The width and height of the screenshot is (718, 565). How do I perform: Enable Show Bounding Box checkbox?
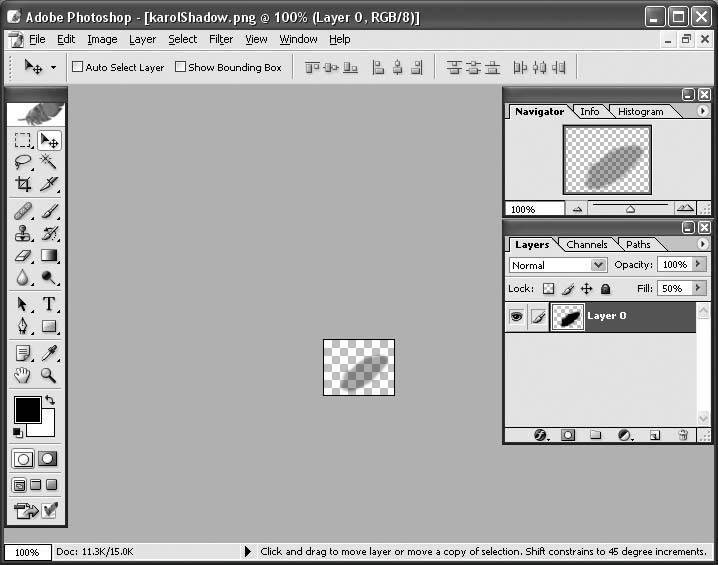[180, 67]
